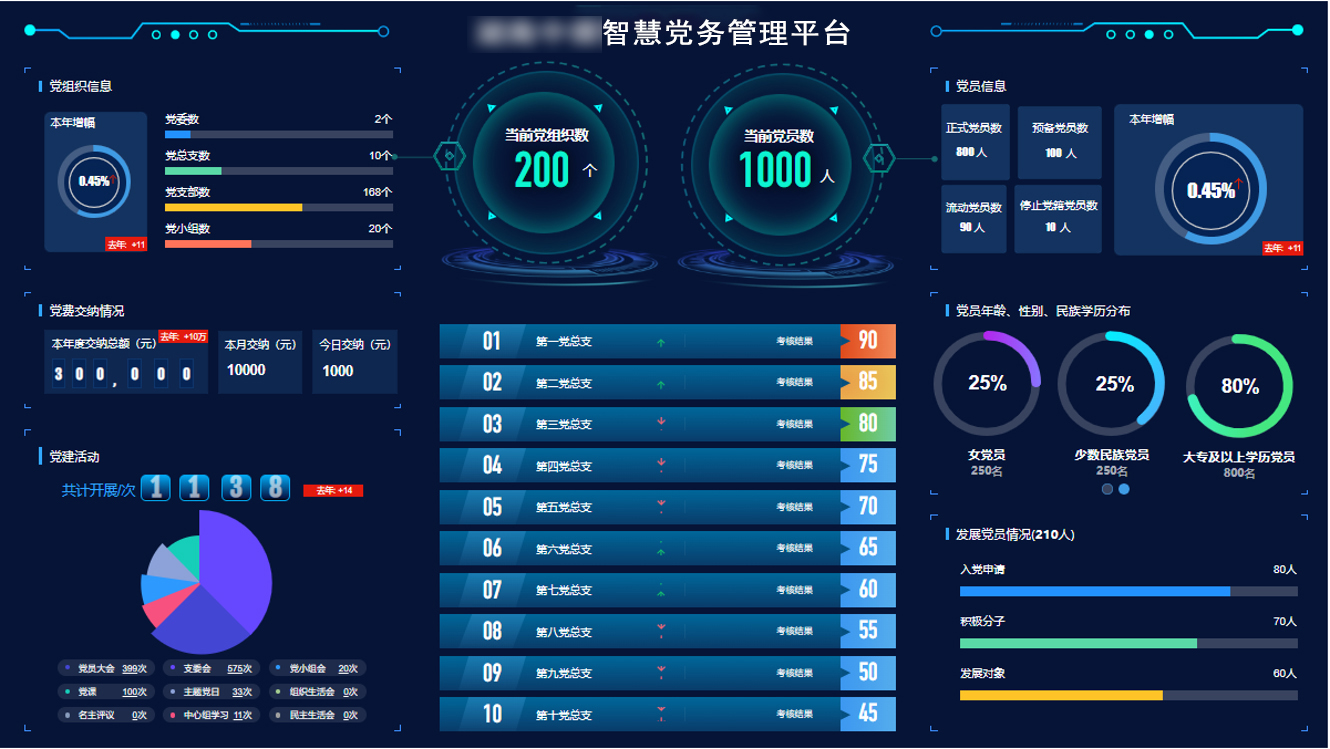1330x749 pixels.
Task: Toggle 支委会 legend item
Action: coord(213,668)
